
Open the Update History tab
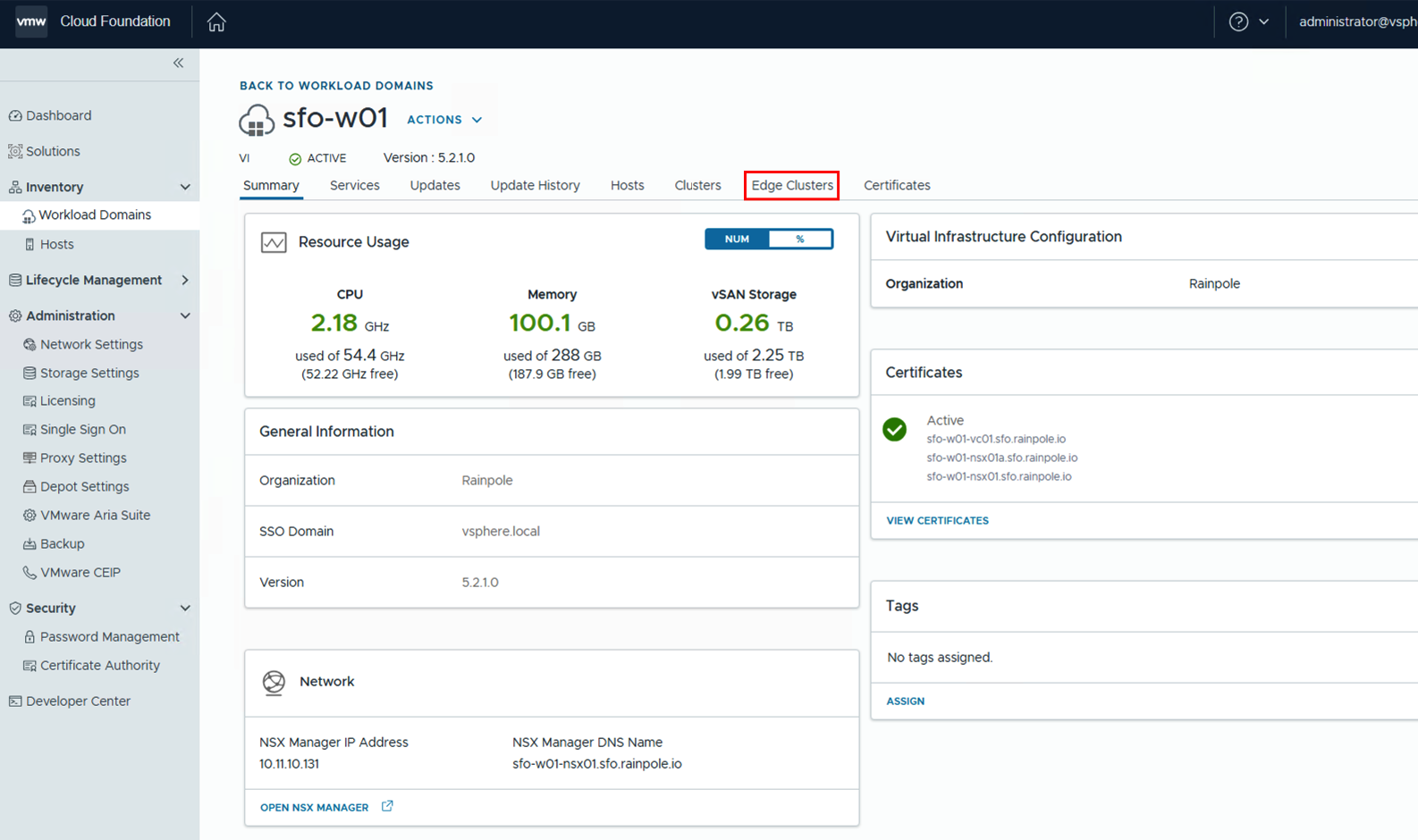pyautogui.click(x=535, y=186)
